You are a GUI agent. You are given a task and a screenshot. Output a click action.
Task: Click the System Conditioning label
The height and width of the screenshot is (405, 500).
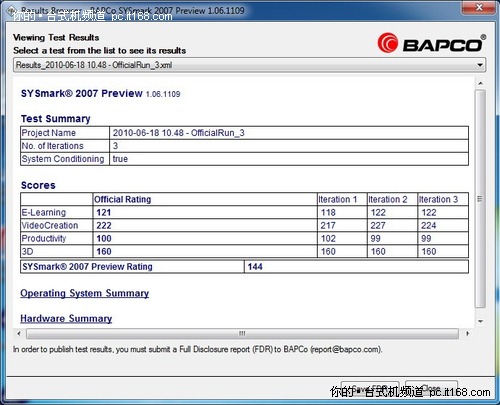(63, 159)
